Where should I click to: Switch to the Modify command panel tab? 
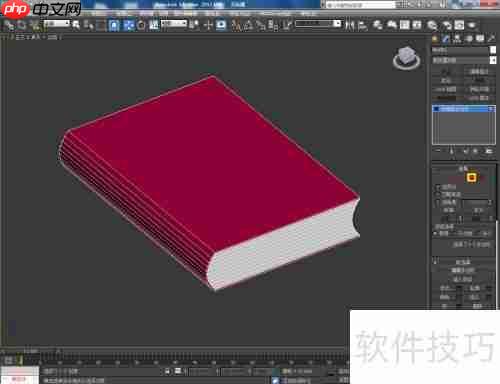click(446, 39)
